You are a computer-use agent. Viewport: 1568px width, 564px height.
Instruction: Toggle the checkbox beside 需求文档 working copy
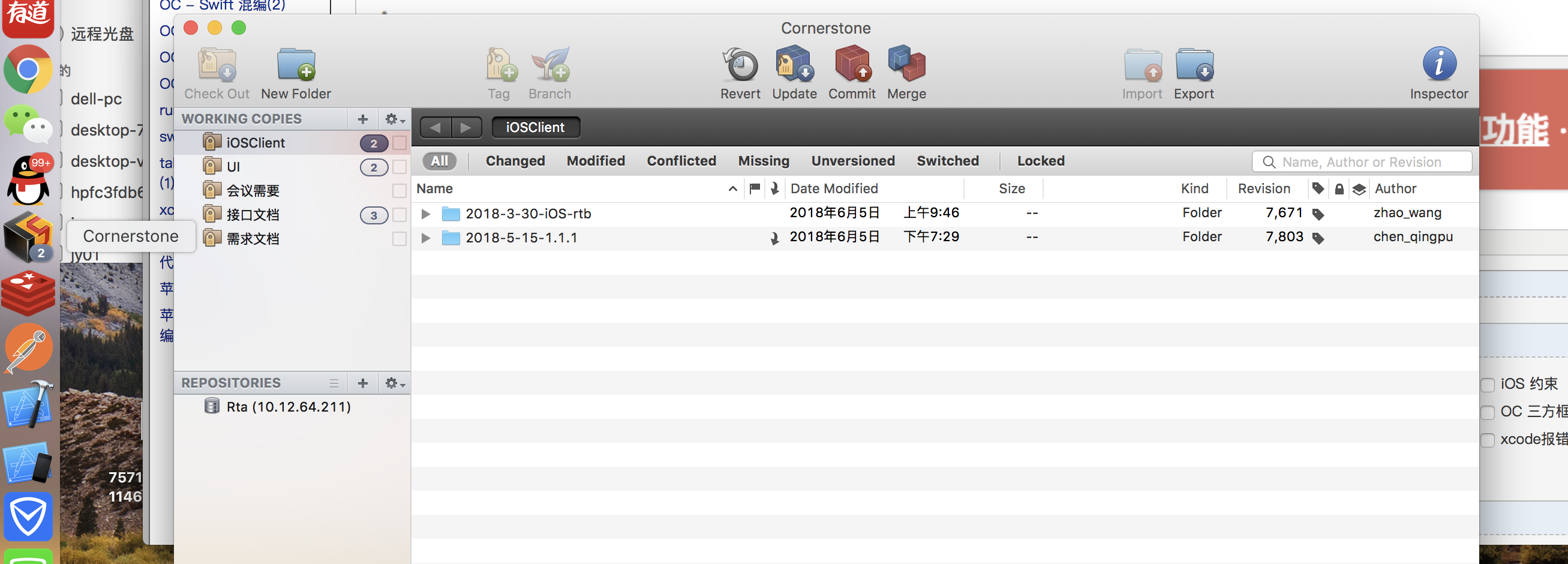point(399,239)
